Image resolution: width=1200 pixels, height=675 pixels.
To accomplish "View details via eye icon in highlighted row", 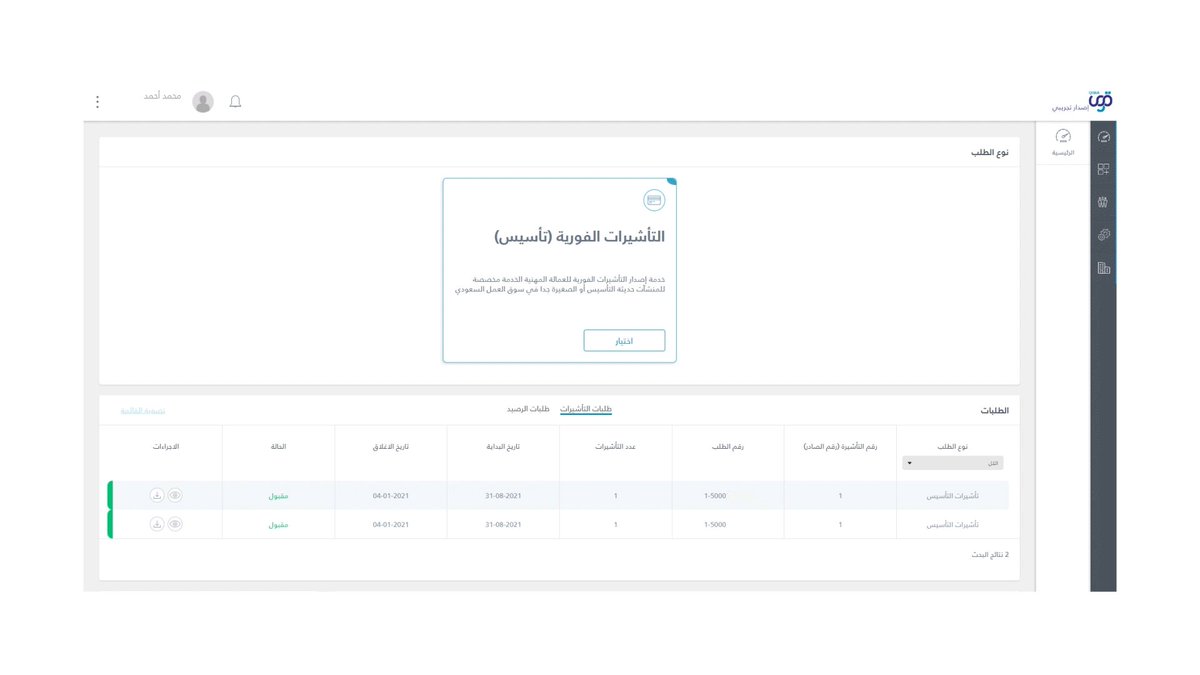I will pyautogui.click(x=175, y=495).
